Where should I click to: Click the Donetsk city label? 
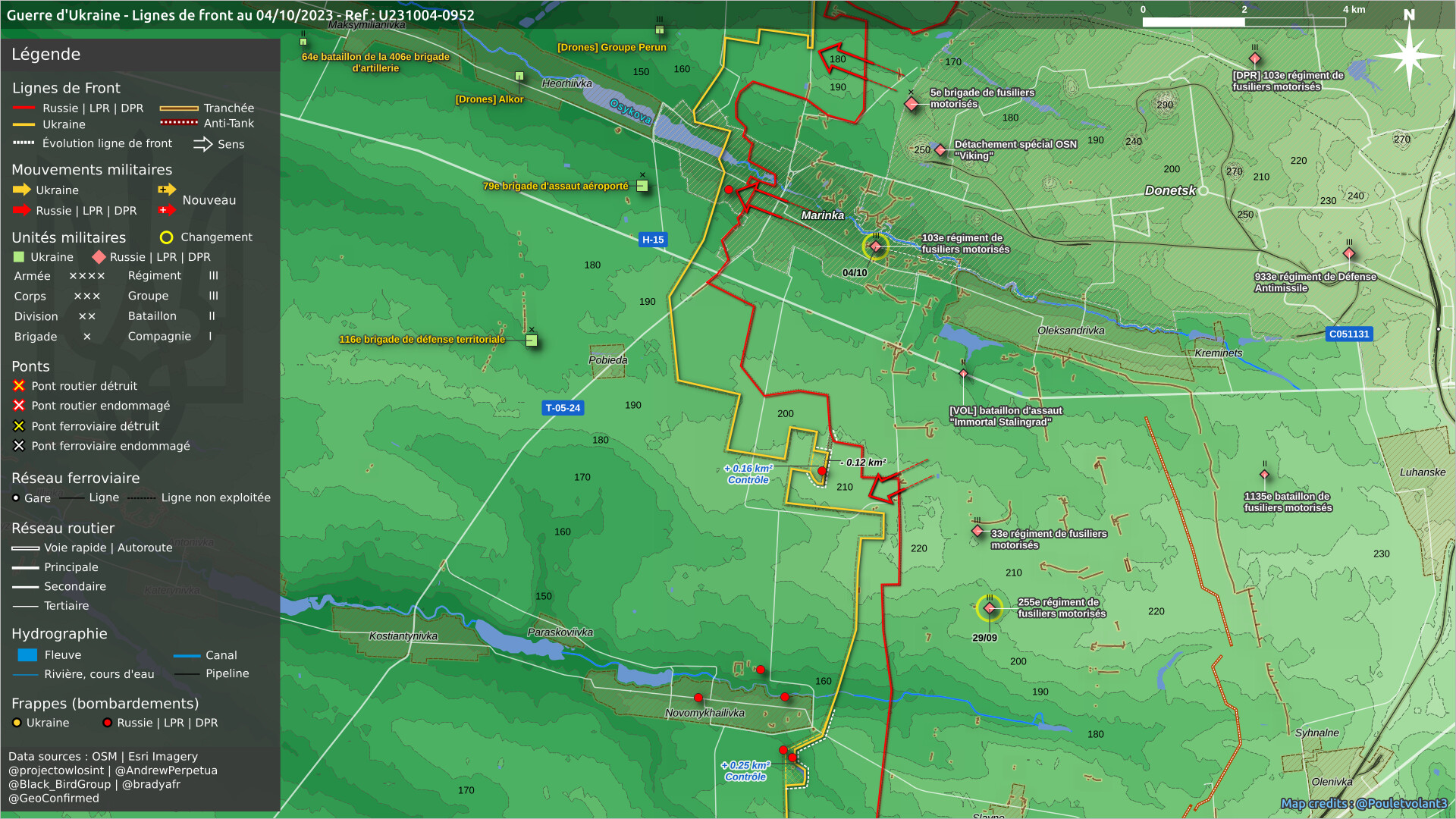tap(1169, 191)
